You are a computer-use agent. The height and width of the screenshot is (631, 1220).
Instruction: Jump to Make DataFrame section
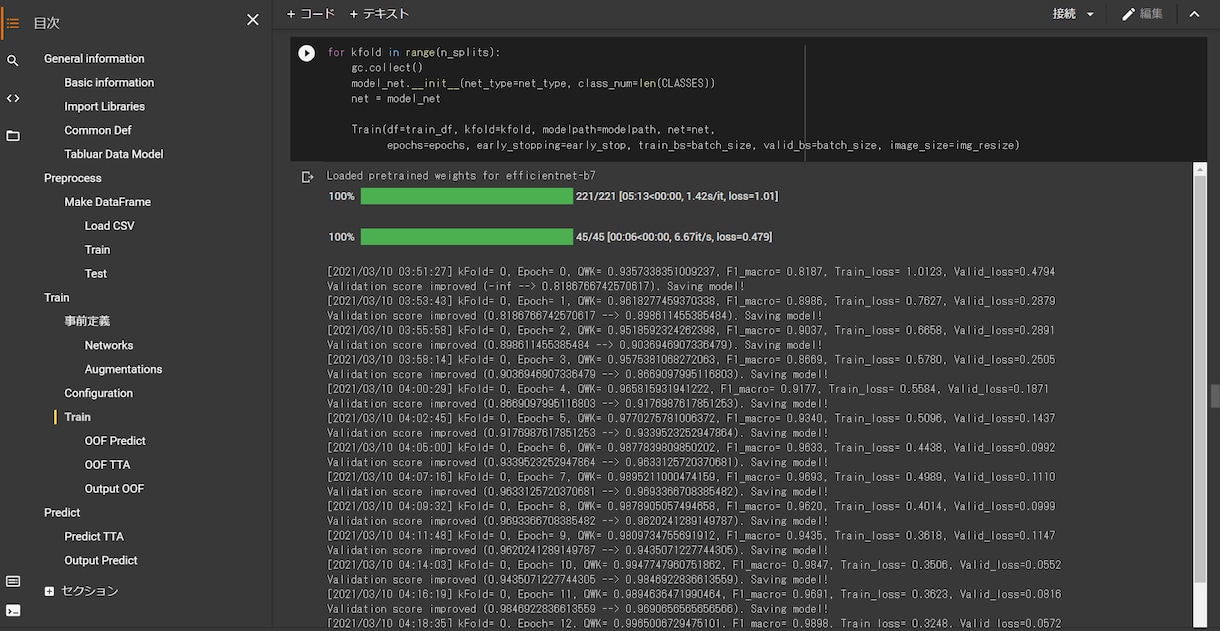pyautogui.click(x=108, y=202)
